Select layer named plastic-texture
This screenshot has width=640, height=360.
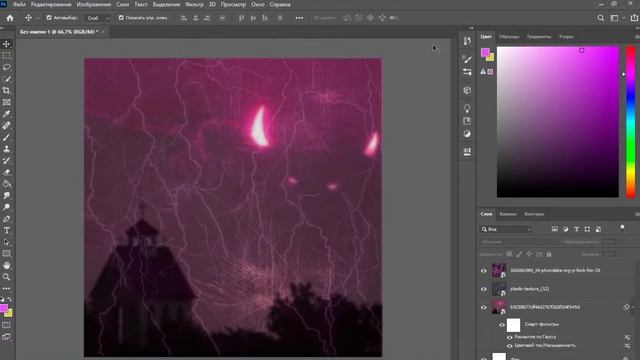click(x=529, y=289)
